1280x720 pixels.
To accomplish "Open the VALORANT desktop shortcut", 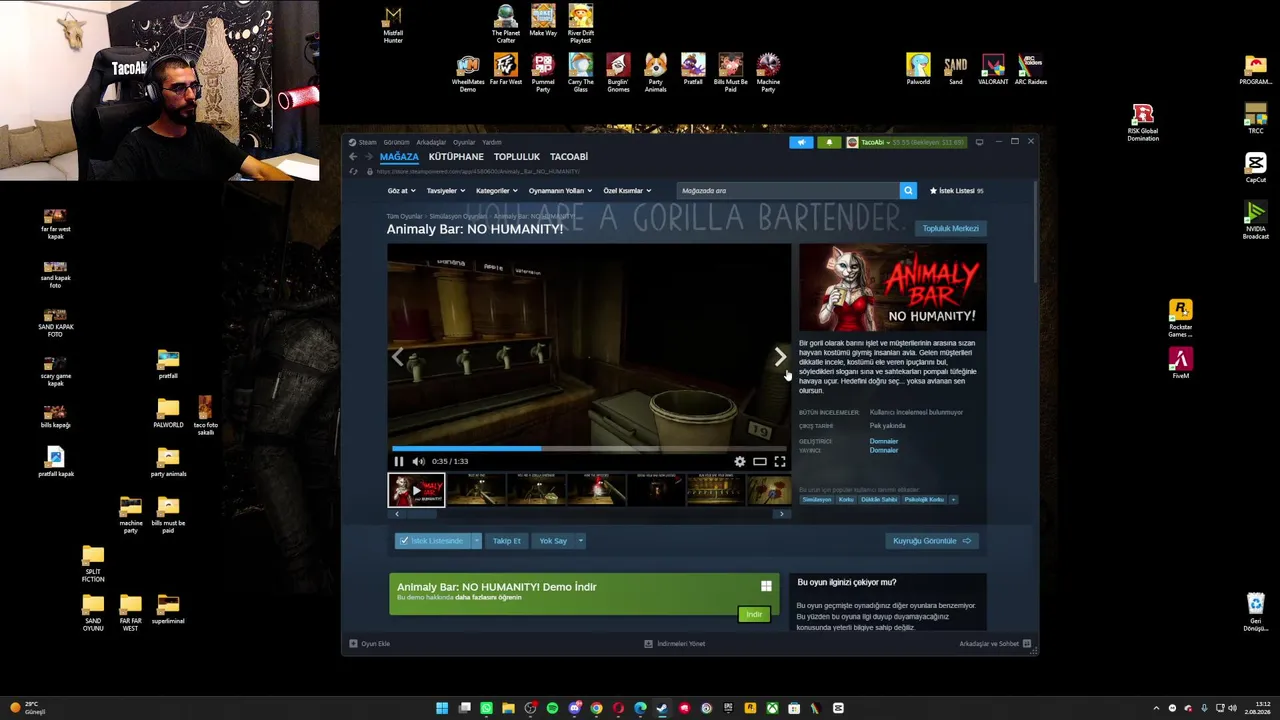I will (x=993, y=69).
